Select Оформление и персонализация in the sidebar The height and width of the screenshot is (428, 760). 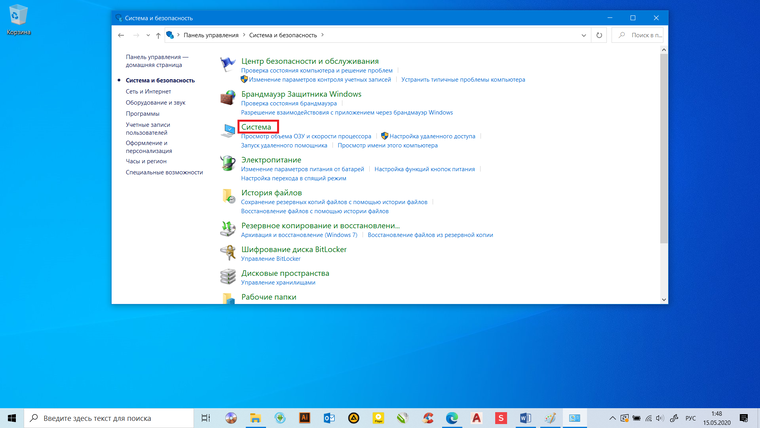pyautogui.click(x=149, y=147)
